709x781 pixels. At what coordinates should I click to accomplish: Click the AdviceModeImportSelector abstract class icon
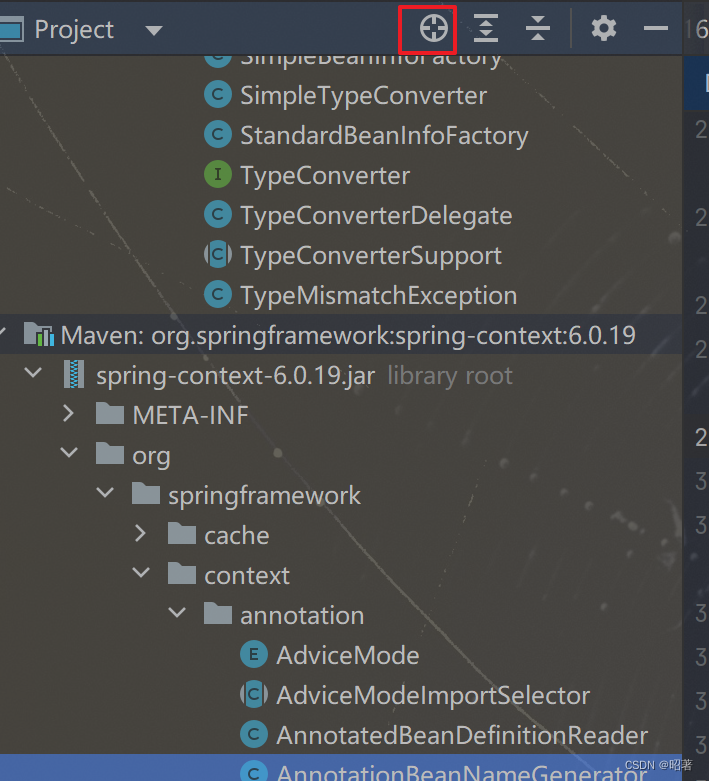(254, 694)
